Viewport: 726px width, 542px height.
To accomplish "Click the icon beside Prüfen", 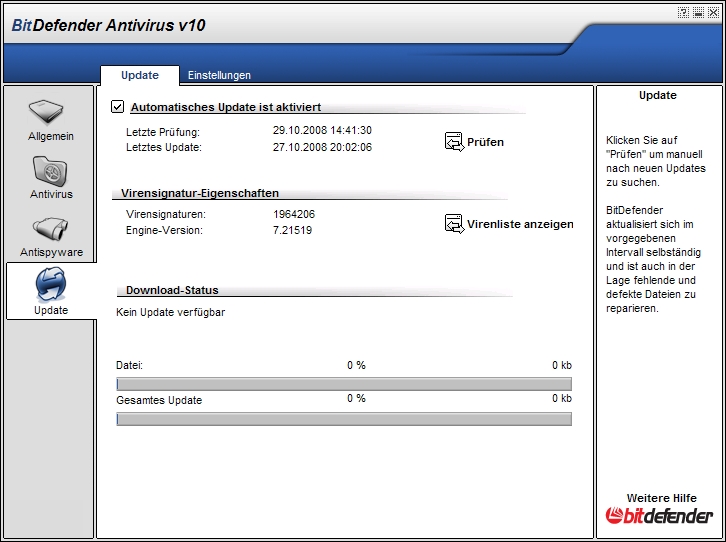I will [x=454, y=142].
